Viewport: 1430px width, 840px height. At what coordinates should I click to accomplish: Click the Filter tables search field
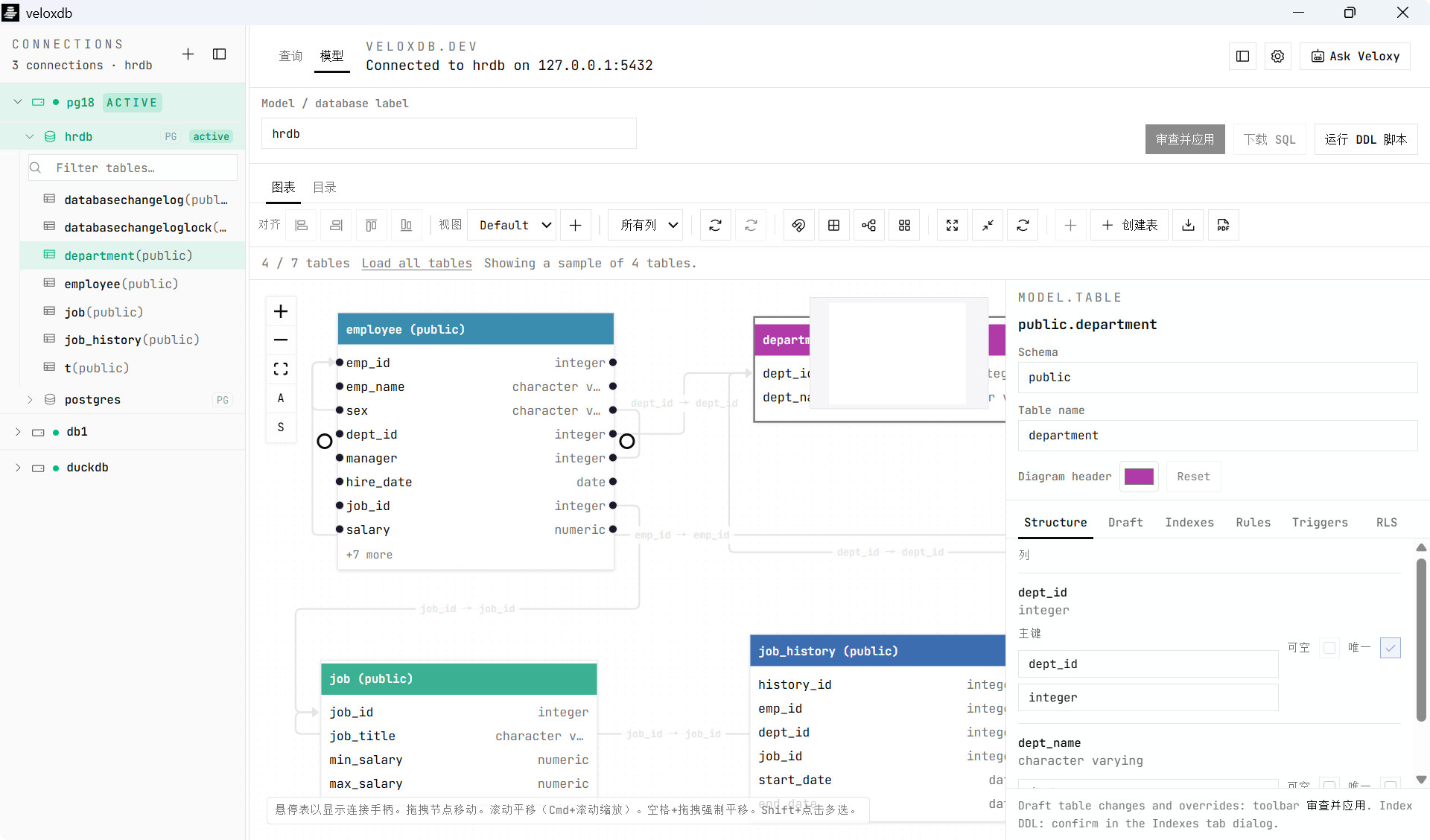(133, 168)
